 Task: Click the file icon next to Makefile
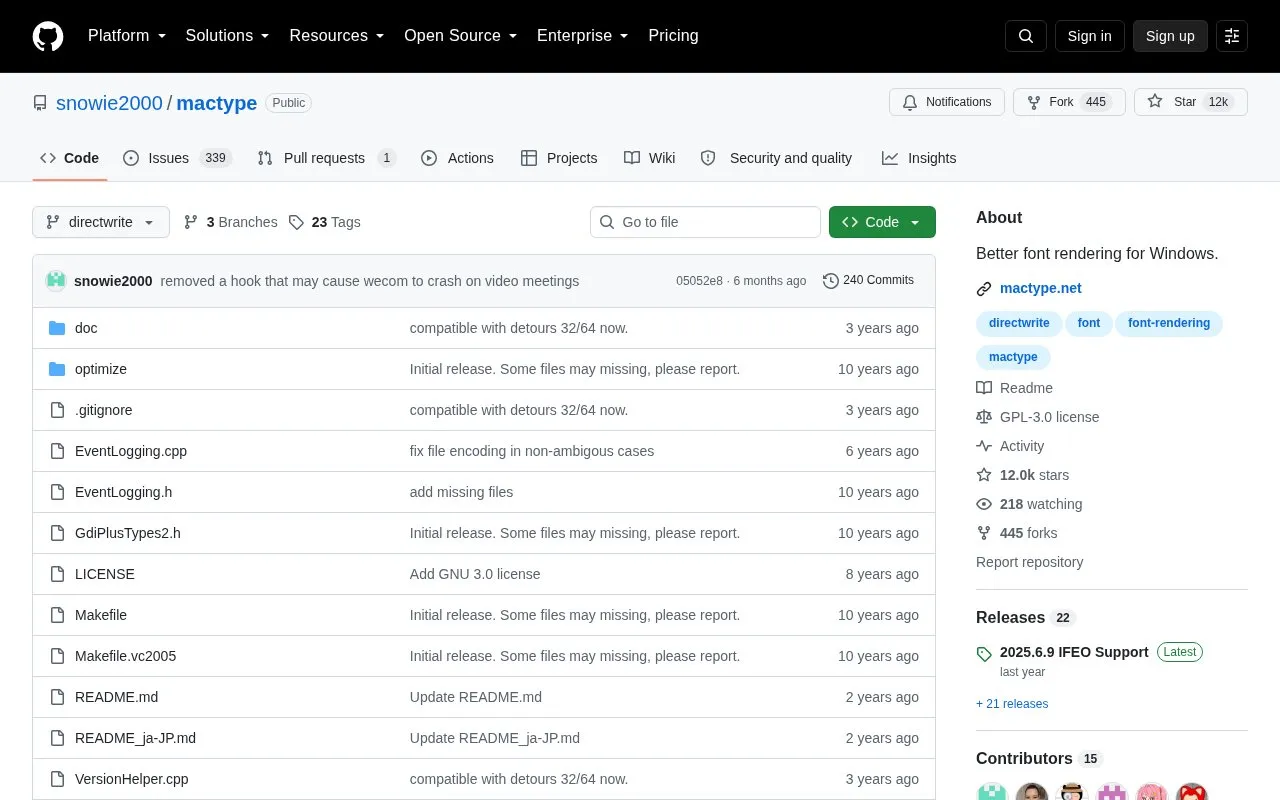[57, 615]
